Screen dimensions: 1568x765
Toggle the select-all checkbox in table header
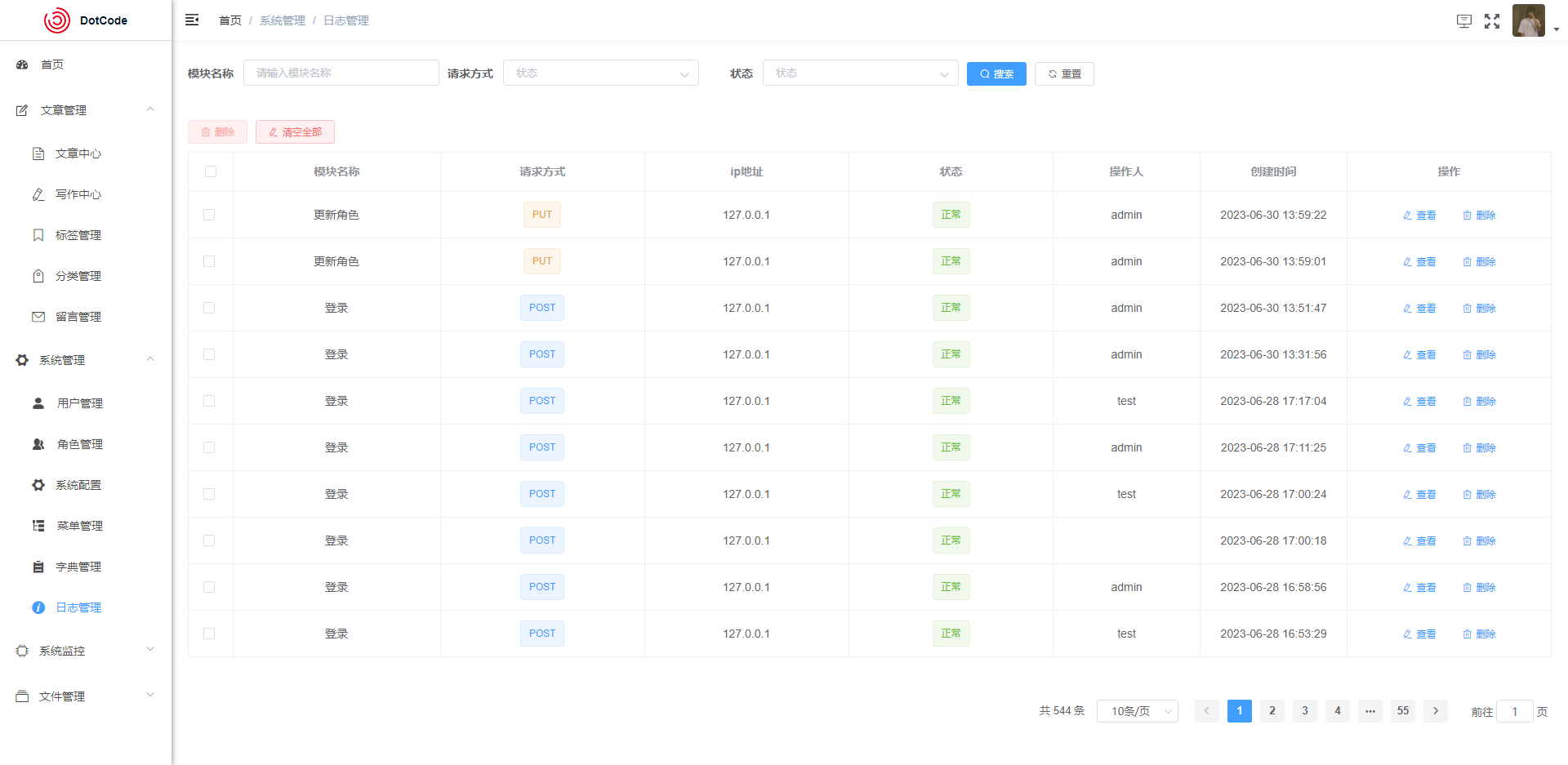[x=211, y=171]
